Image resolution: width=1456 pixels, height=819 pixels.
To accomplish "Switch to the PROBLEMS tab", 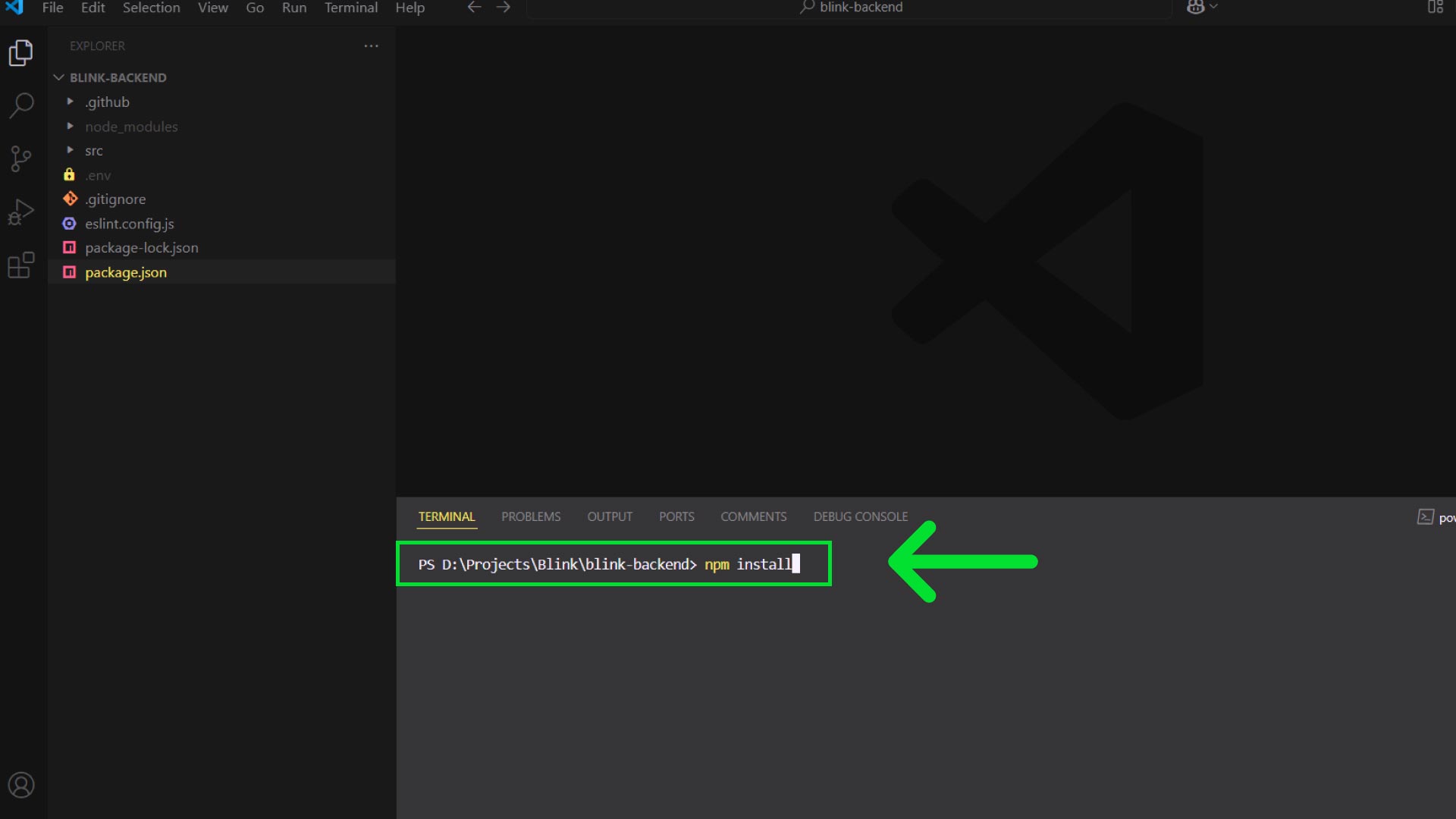I will coord(531,516).
